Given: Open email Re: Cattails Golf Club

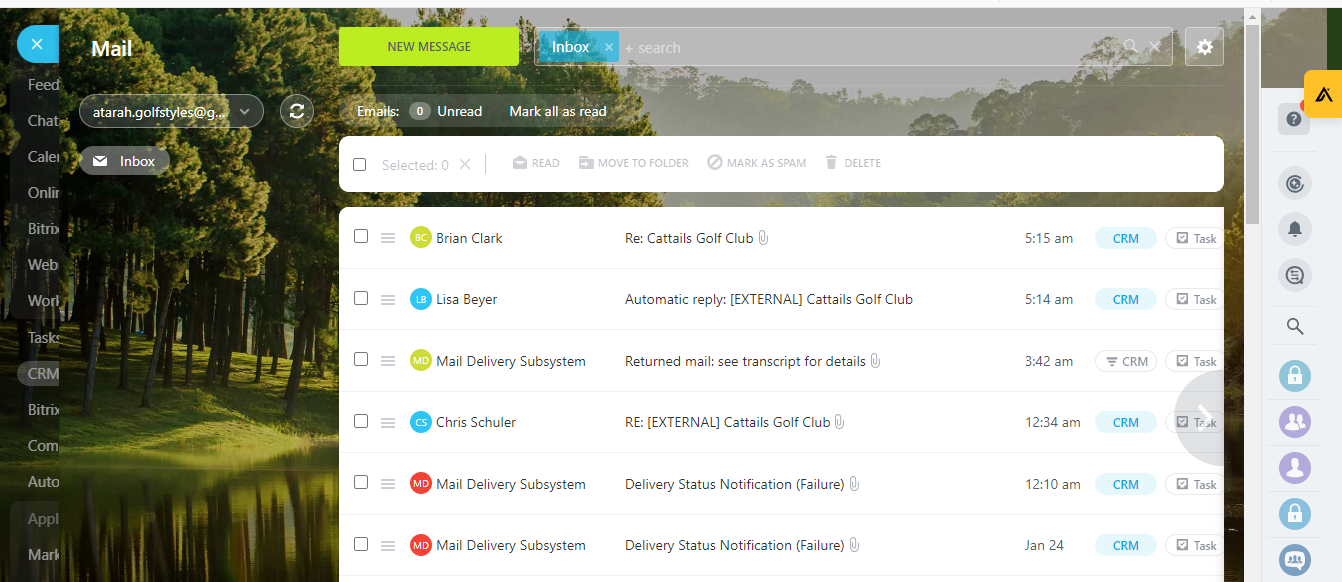Looking at the screenshot, I should pyautogui.click(x=689, y=238).
